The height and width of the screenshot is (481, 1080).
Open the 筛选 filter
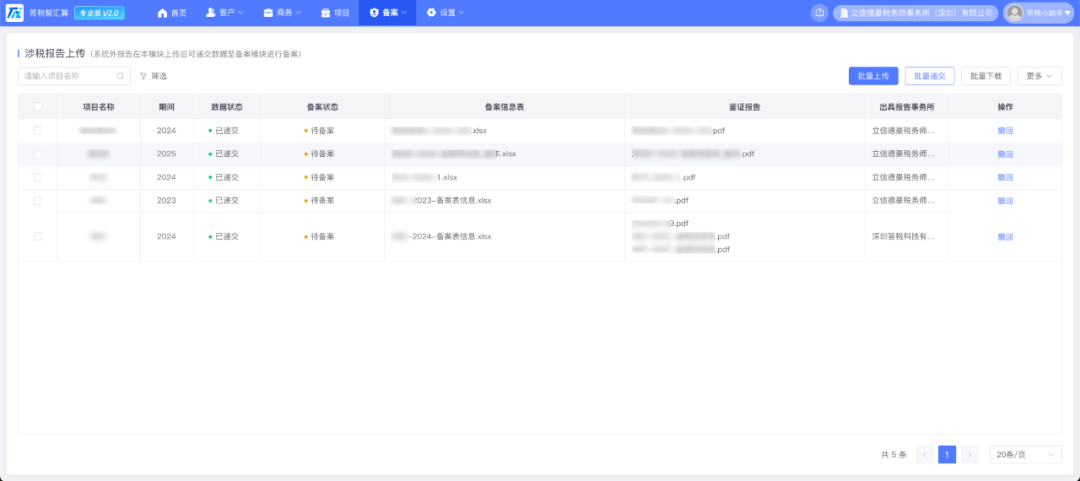coord(153,76)
